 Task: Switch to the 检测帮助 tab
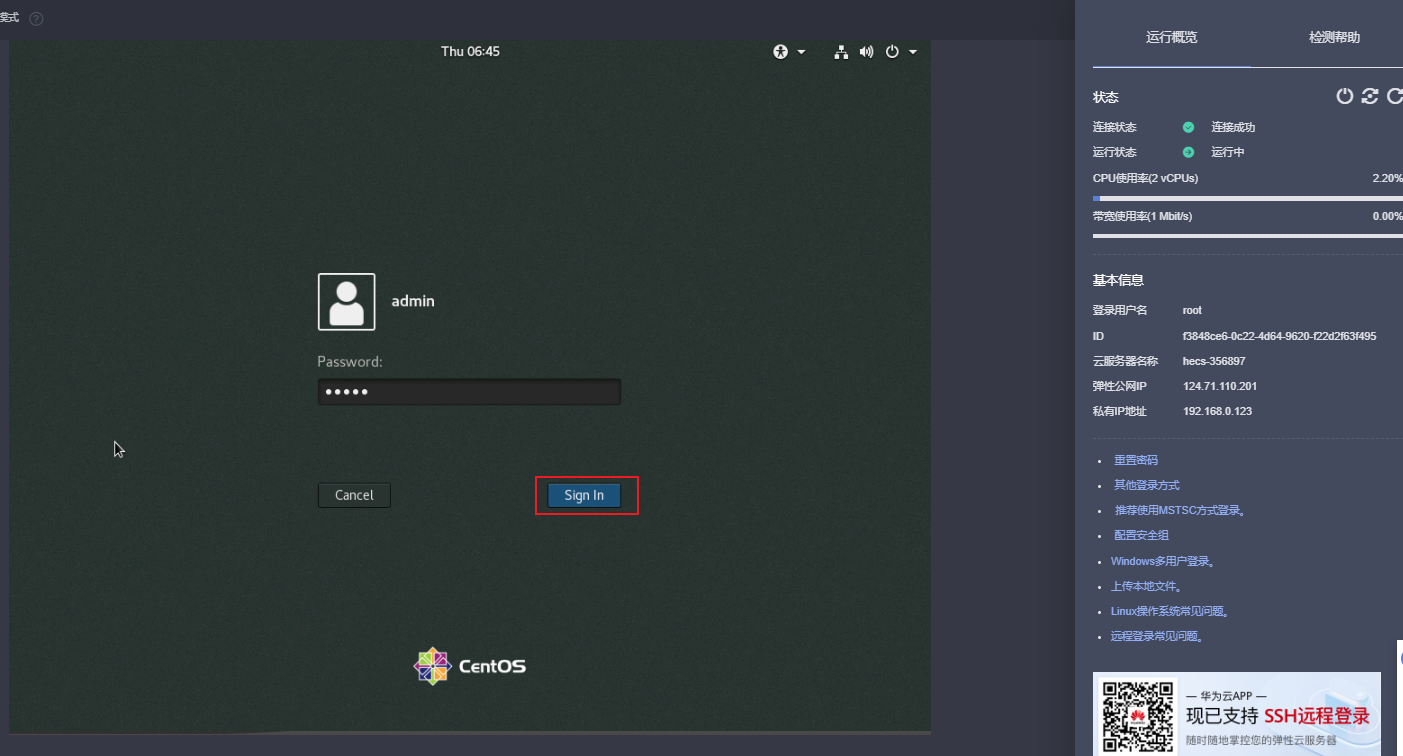point(1333,37)
